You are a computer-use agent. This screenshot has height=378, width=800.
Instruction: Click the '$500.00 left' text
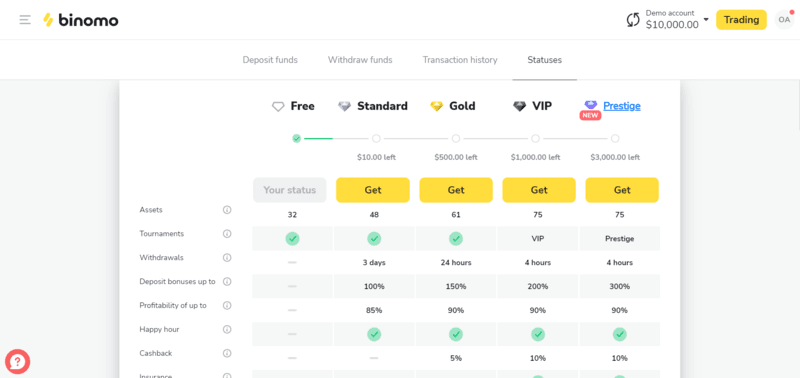click(x=456, y=158)
